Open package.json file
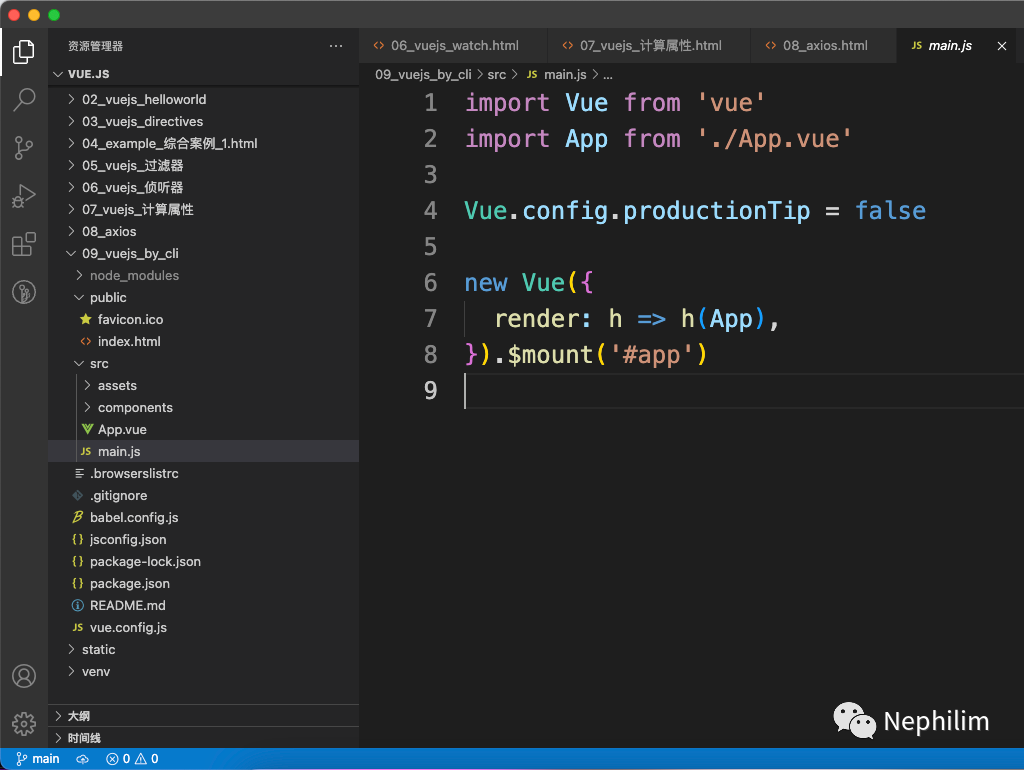The image size is (1024, 770). tap(203, 583)
